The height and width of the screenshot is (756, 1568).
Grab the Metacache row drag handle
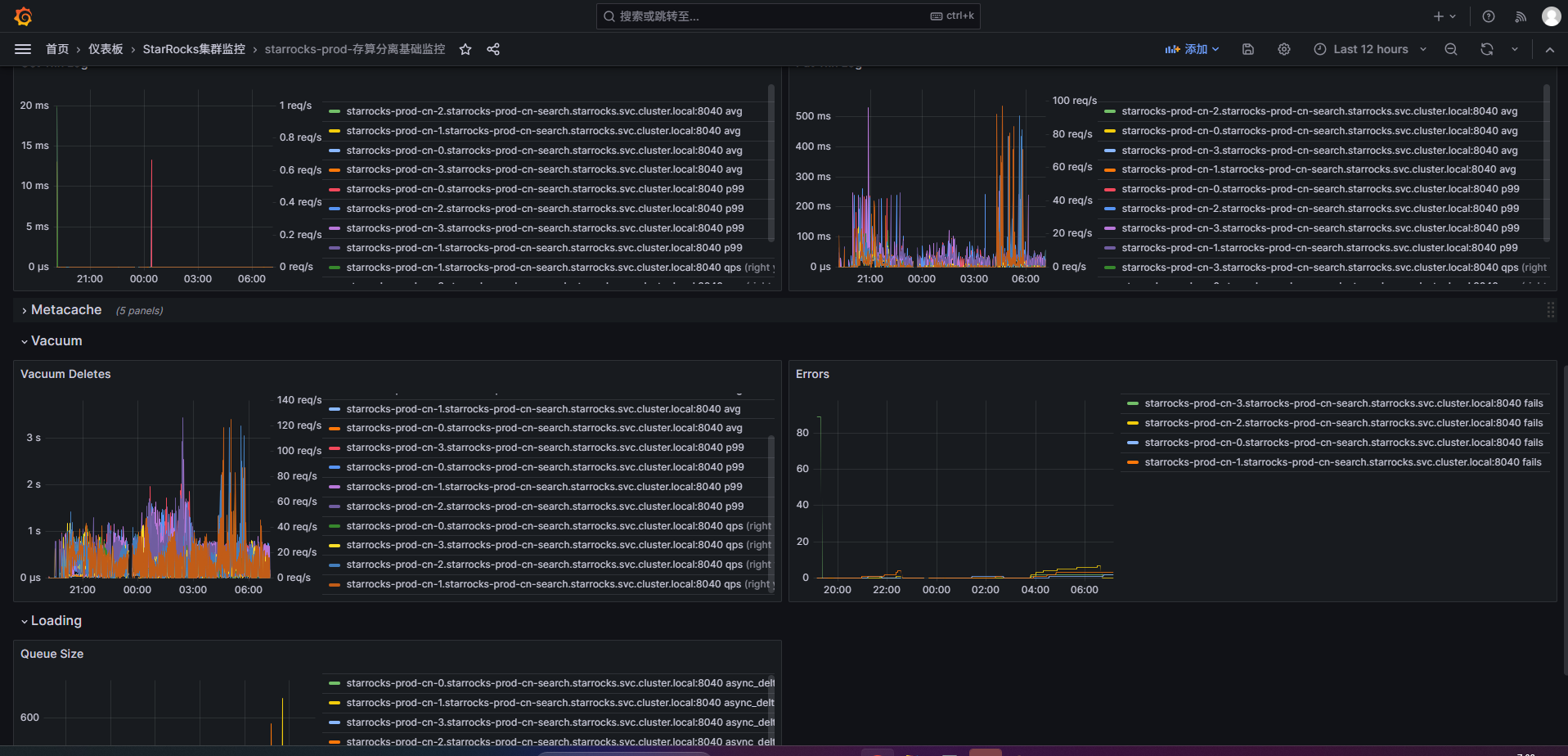[1550, 310]
